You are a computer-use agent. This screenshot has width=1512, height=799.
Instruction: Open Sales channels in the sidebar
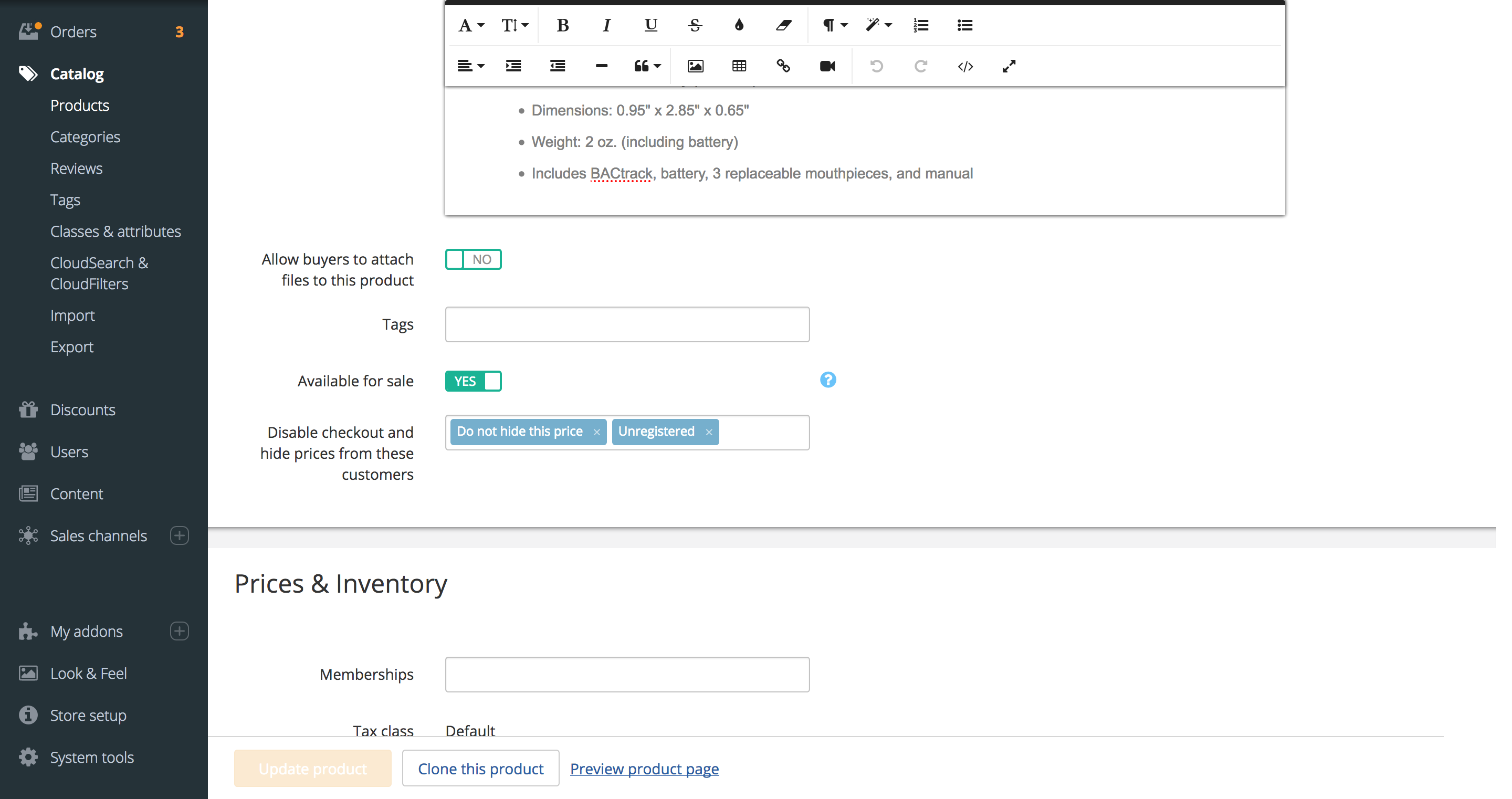(99, 535)
